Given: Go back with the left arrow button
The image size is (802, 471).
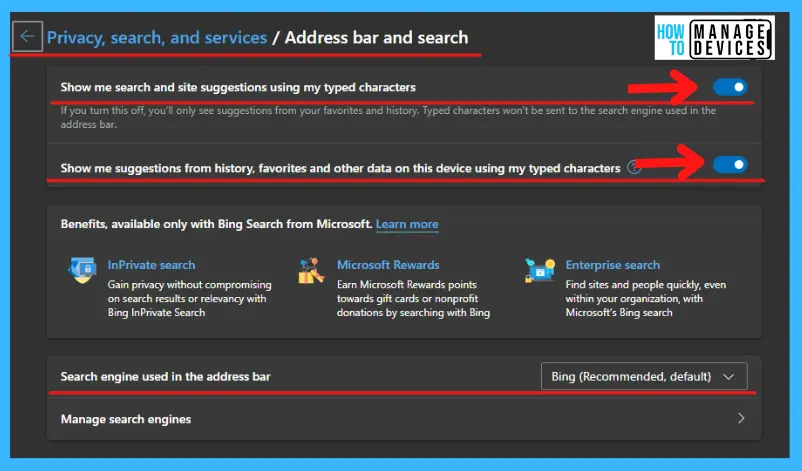Looking at the screenshot, I should 27,36.
